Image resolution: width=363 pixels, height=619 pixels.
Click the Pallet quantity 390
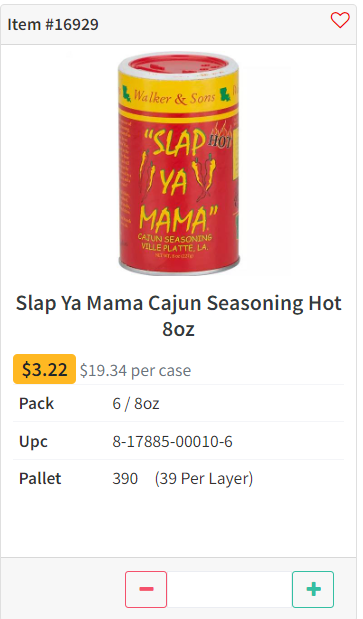click(125, 479)
